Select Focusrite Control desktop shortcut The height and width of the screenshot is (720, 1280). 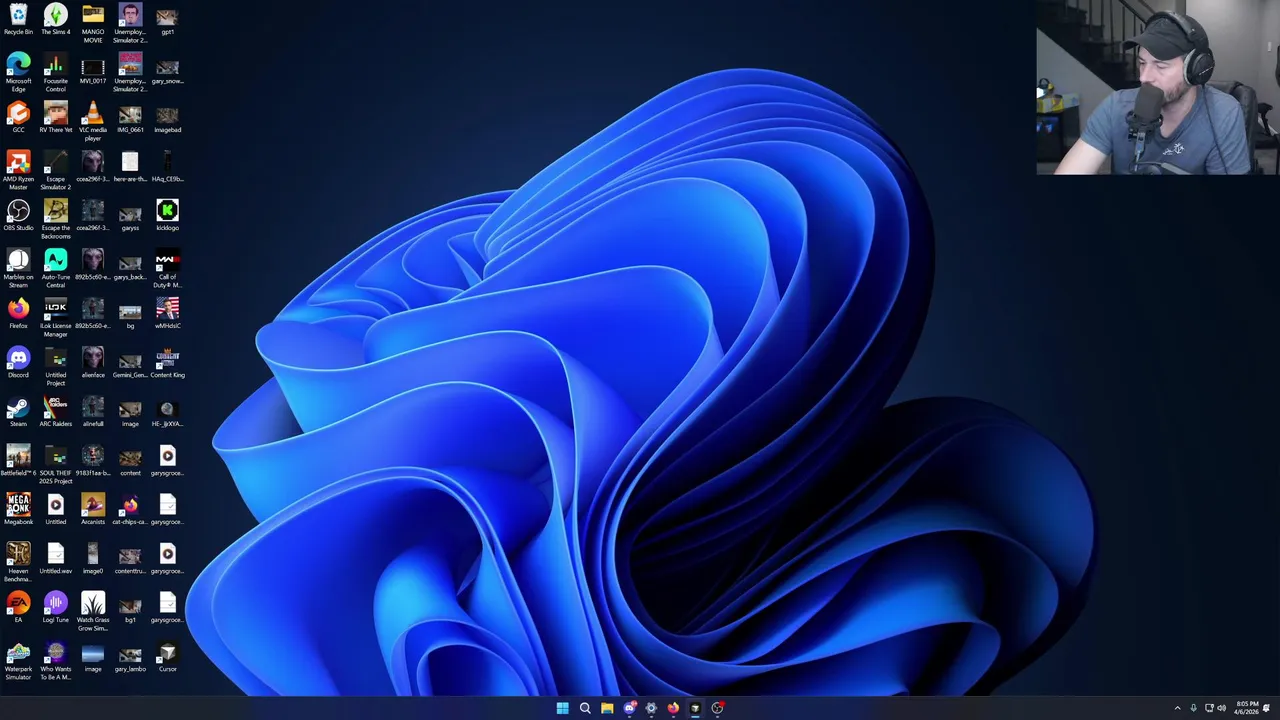click(x=55, y=72)
